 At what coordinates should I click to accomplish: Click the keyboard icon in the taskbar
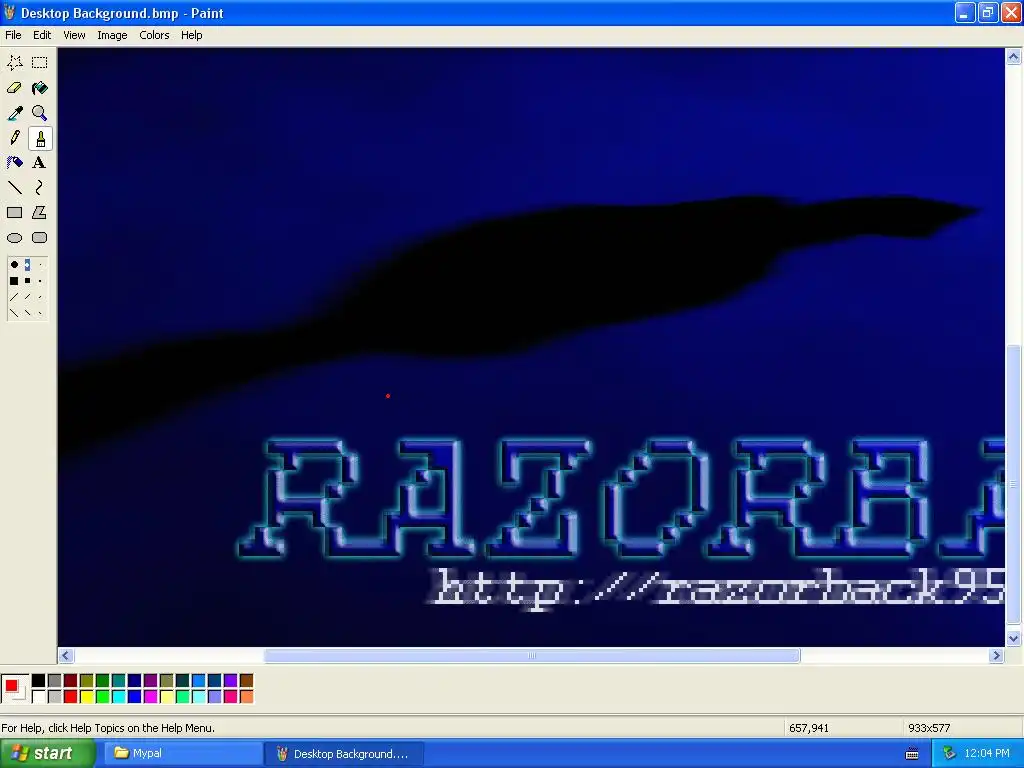[x=912, y=754]
